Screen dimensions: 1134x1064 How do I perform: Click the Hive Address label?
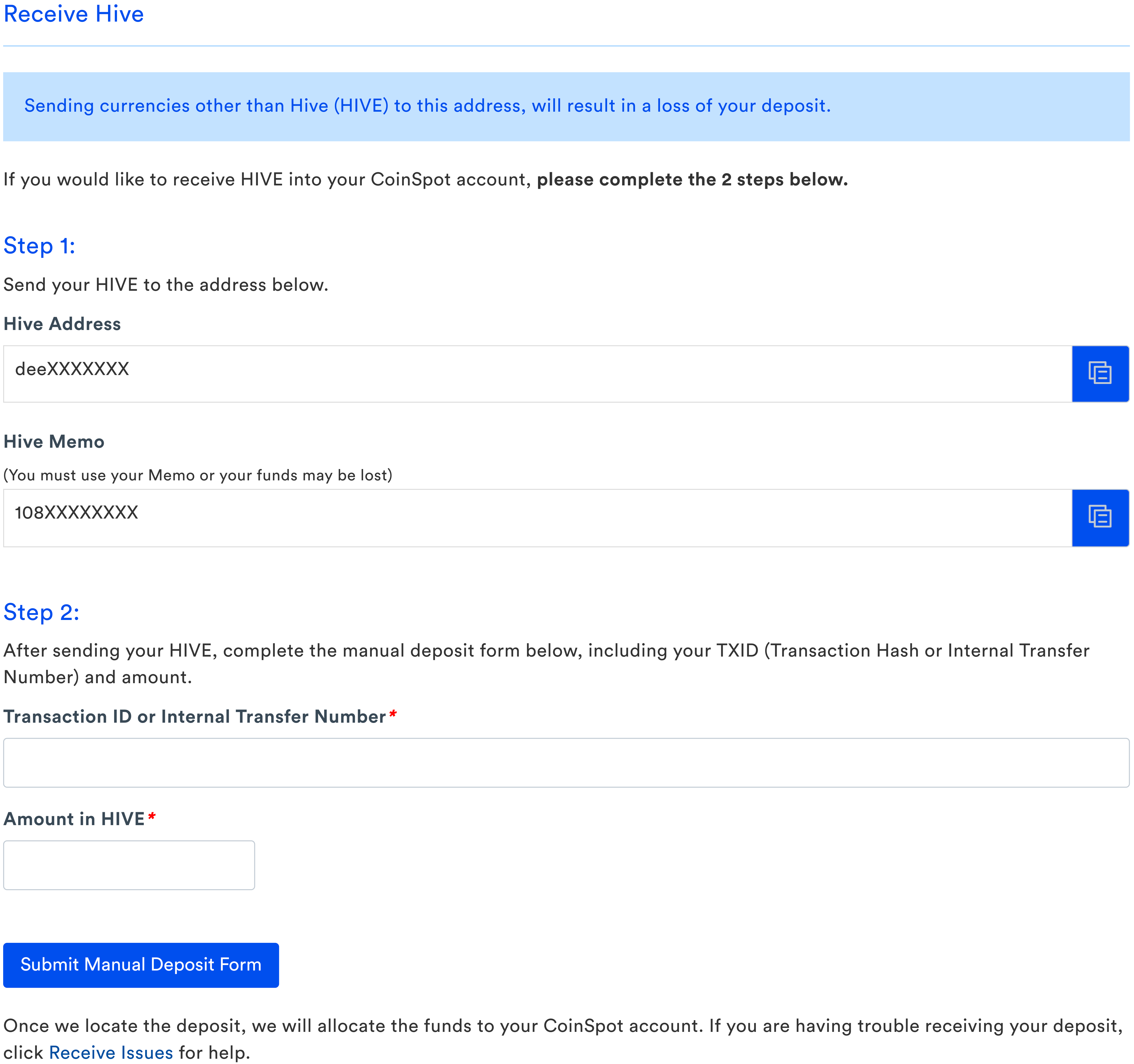(62, 324)
